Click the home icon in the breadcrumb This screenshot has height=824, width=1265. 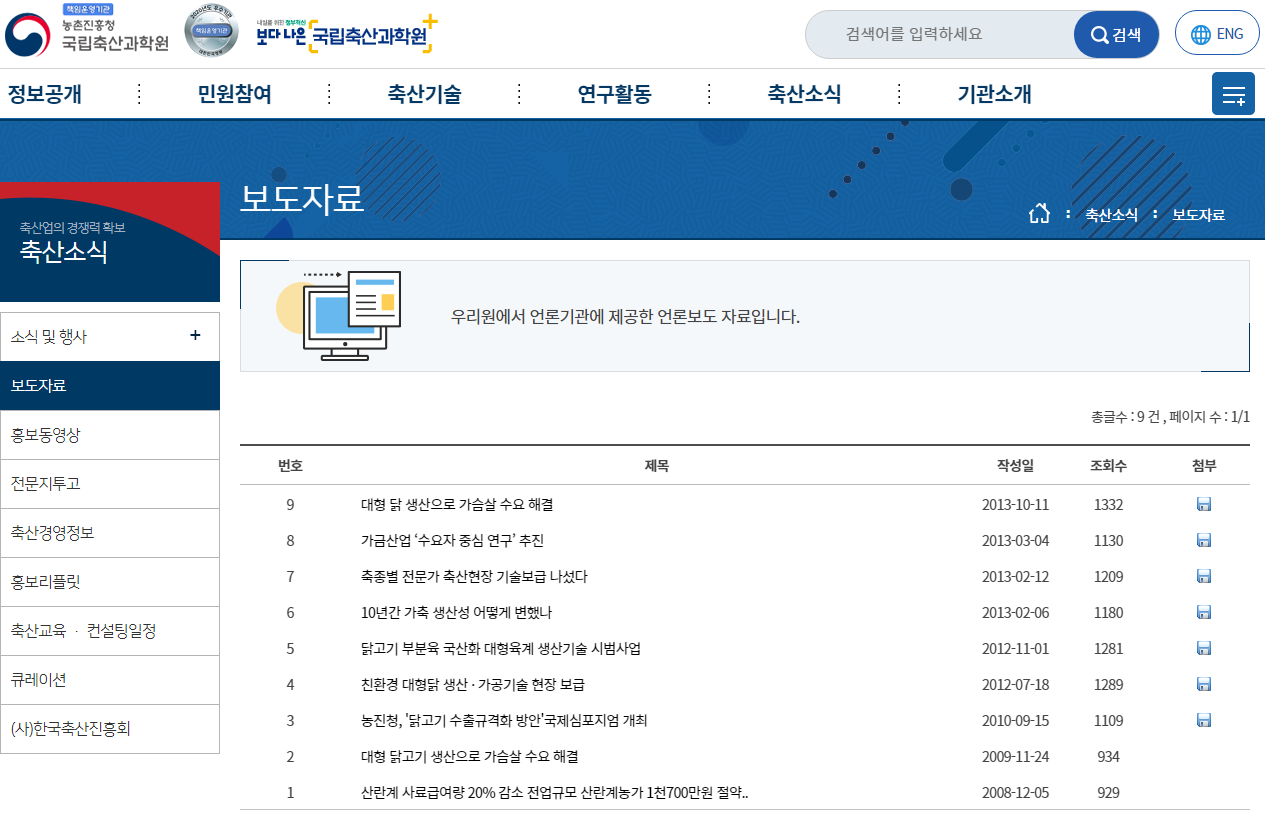click(x=1039, y=211)
